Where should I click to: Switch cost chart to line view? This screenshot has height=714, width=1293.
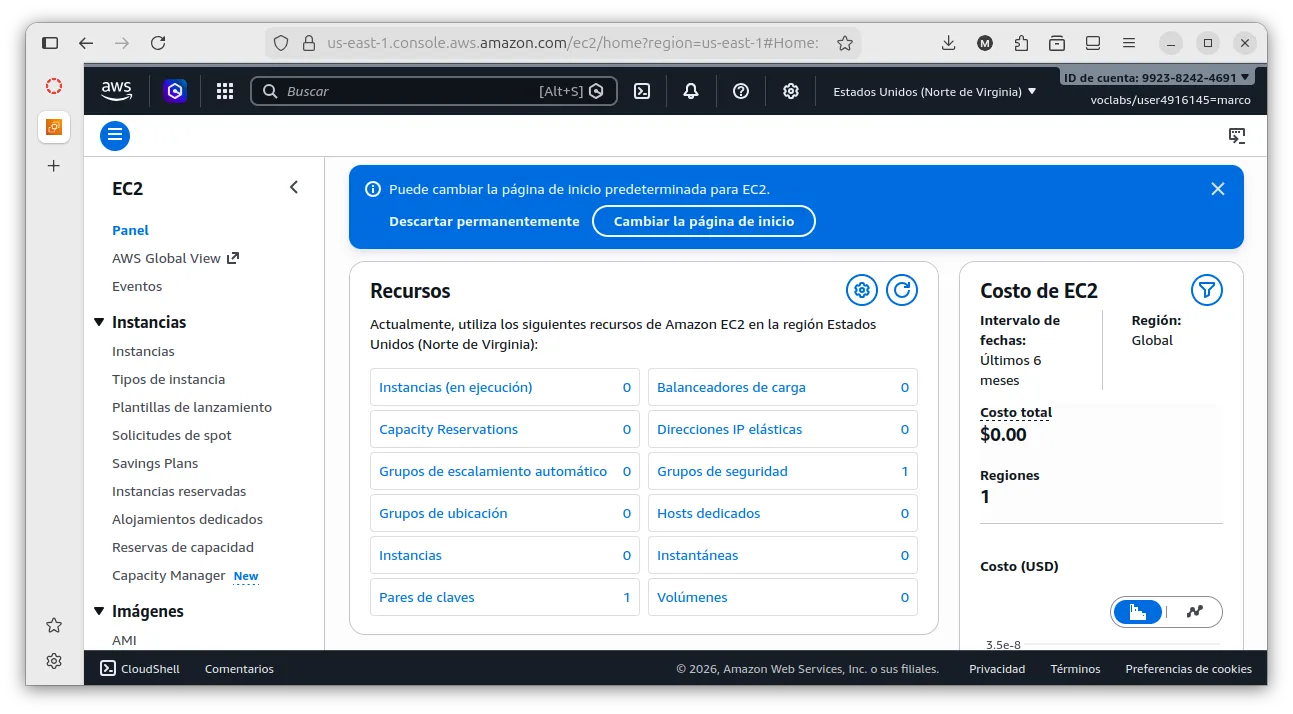tap(1194, 612)
